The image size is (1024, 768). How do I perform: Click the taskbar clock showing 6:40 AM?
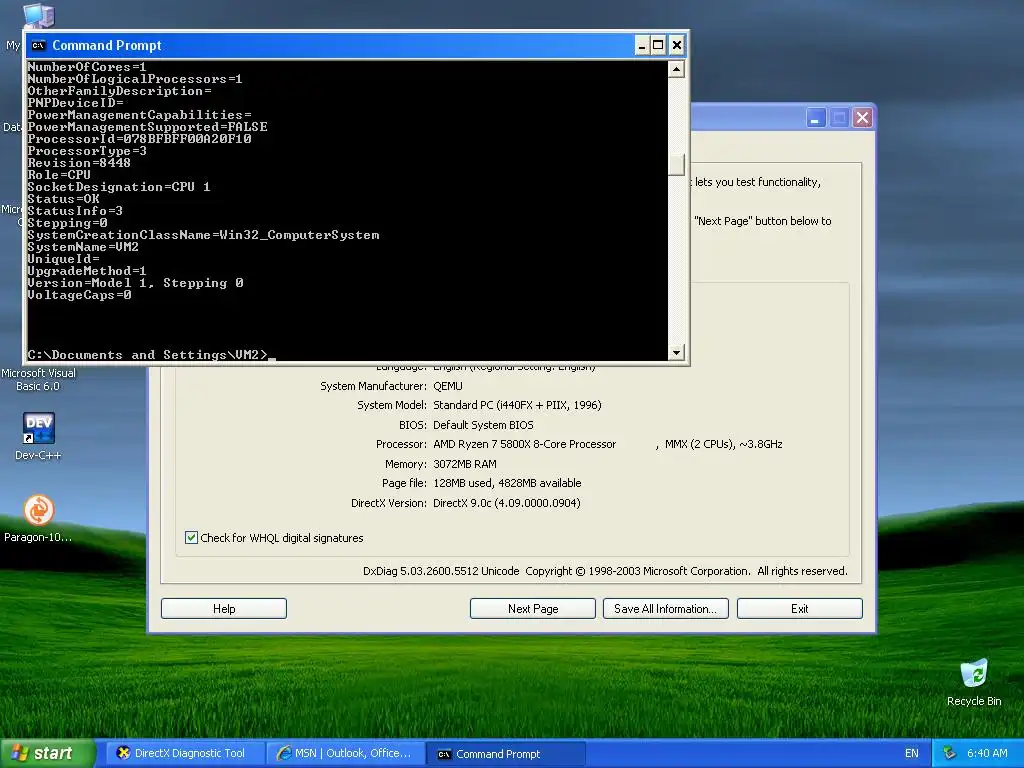[987, 753]
